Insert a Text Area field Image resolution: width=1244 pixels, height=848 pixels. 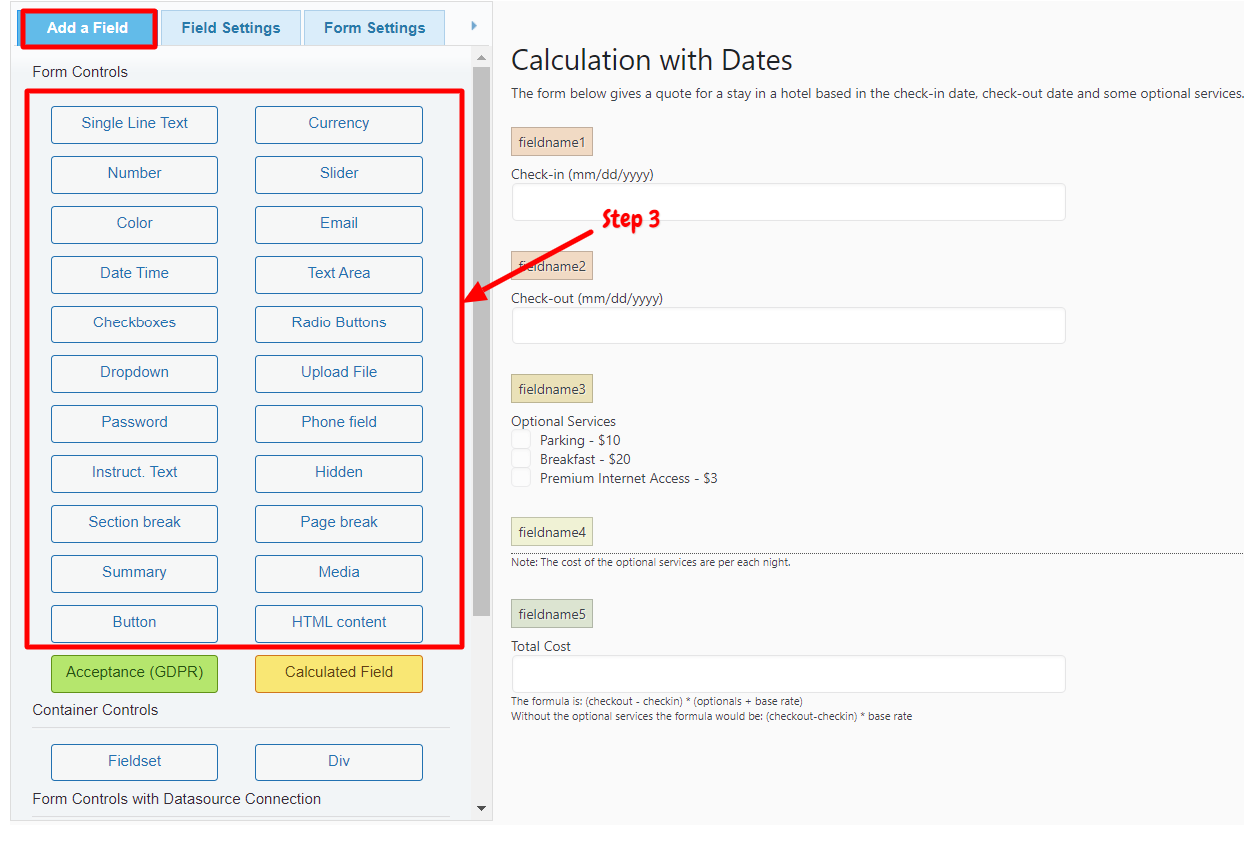[x=339, y=274]
